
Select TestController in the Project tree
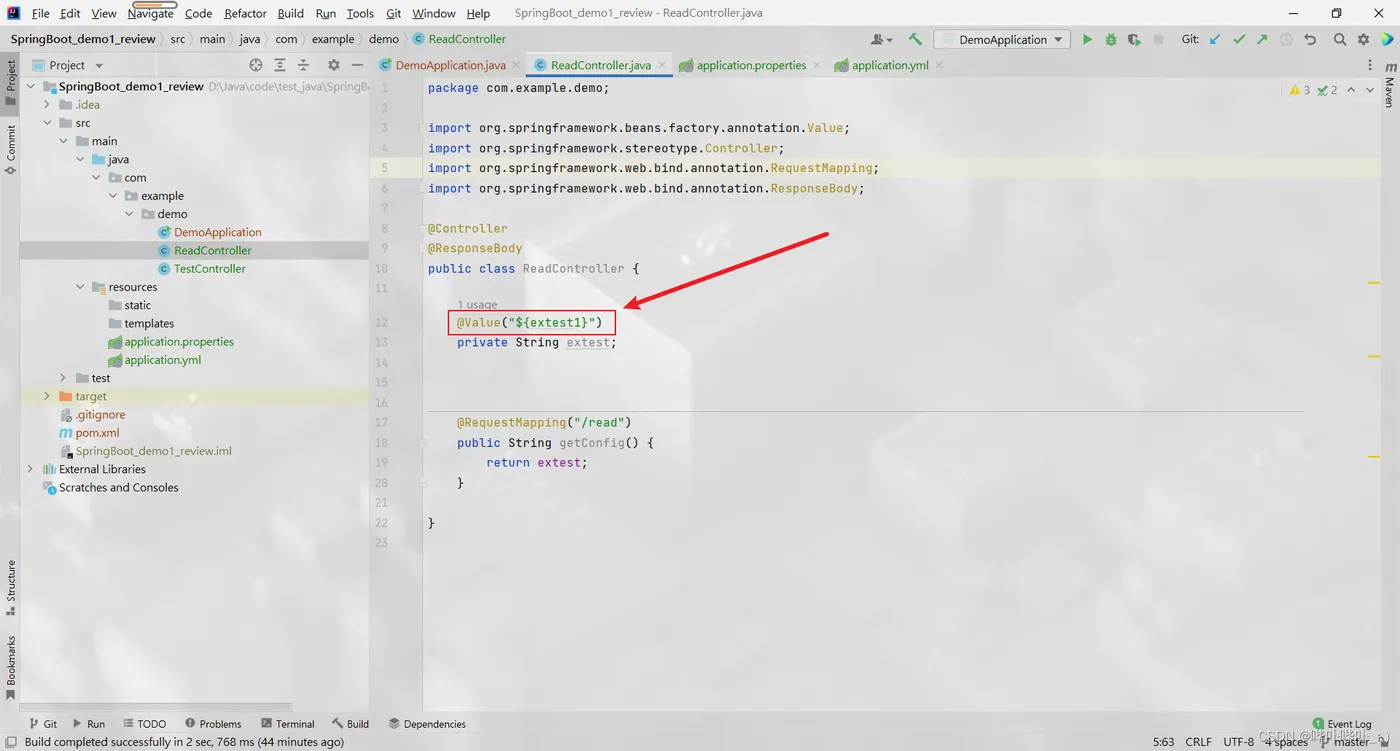coord(209,269)
